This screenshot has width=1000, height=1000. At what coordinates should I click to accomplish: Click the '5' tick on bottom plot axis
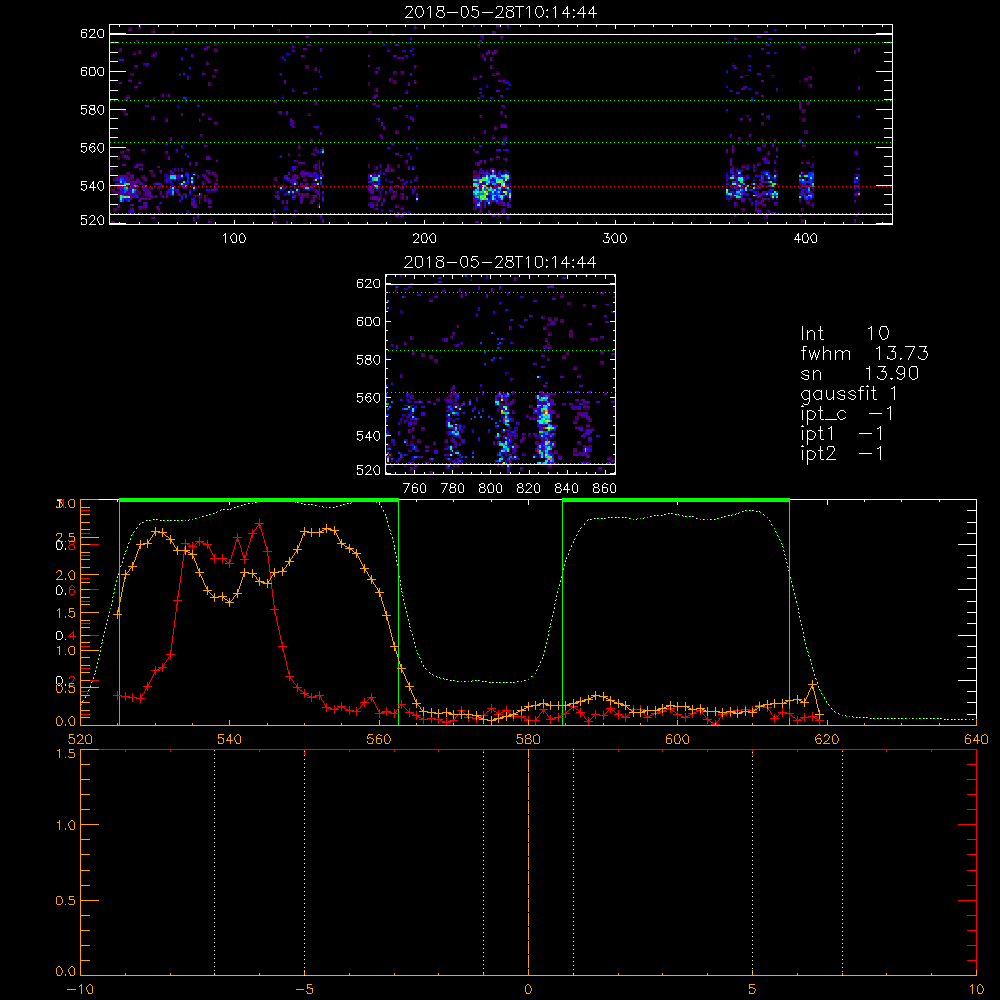[x=753, y=990]
